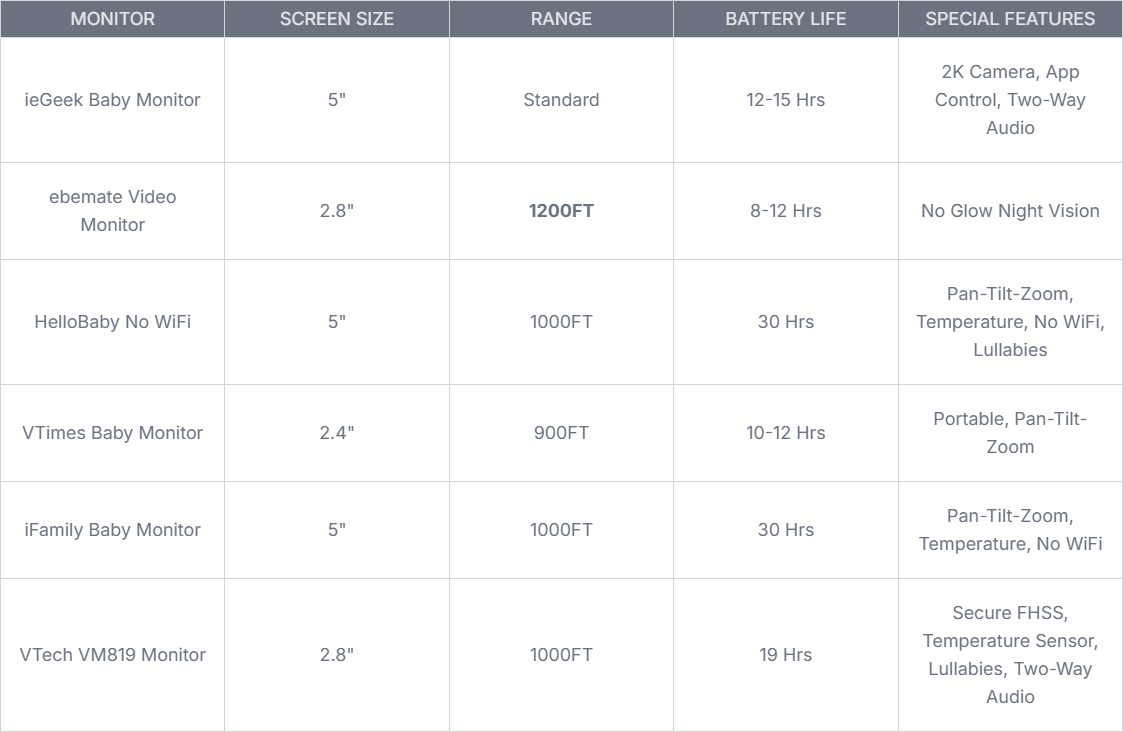Select the ieGeek Baby Monitor name cell

tap(112, 100)
